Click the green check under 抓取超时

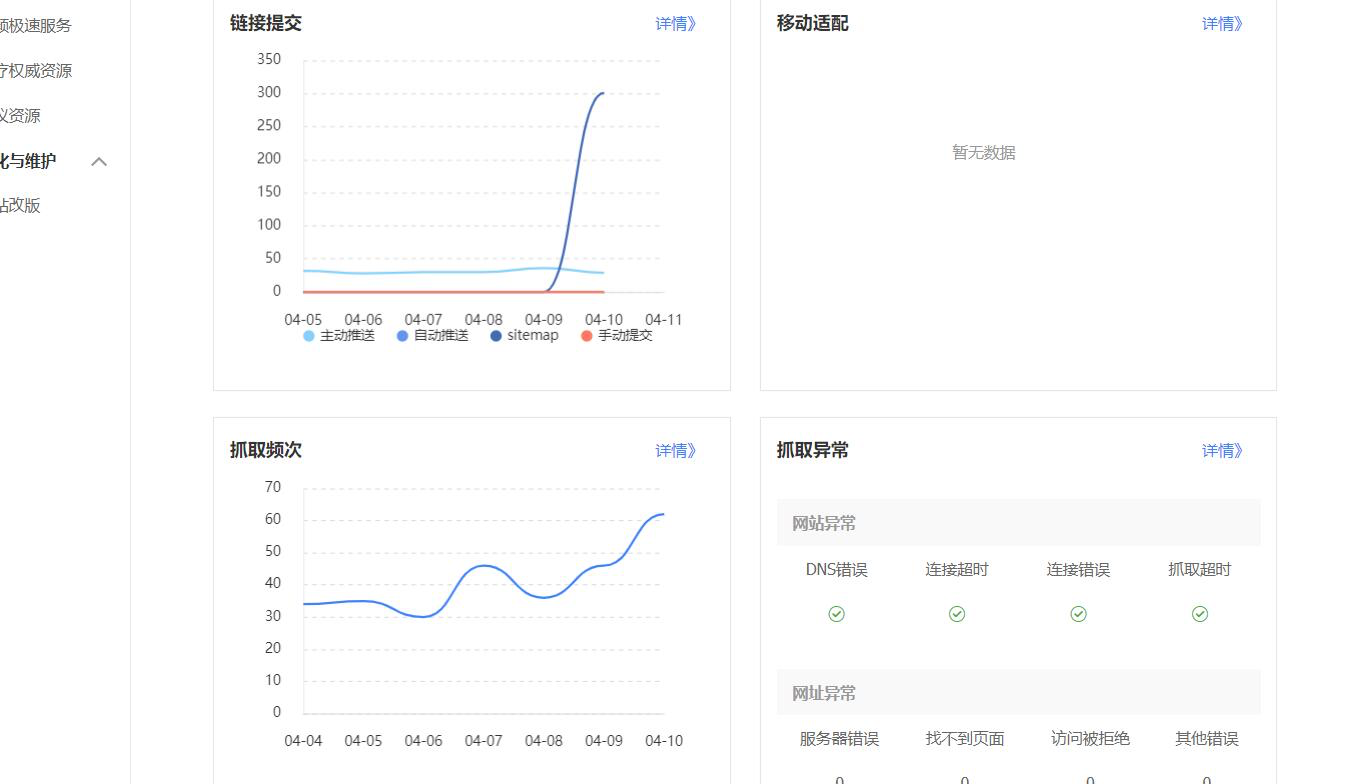coord(1200,614)
